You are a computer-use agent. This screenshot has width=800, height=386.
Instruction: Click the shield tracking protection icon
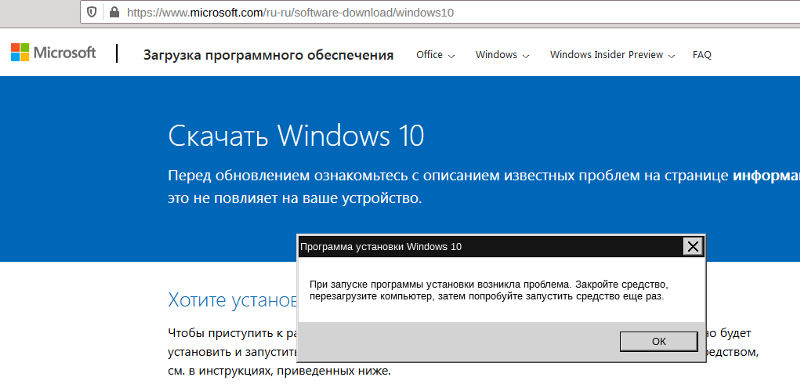point(92,12)
